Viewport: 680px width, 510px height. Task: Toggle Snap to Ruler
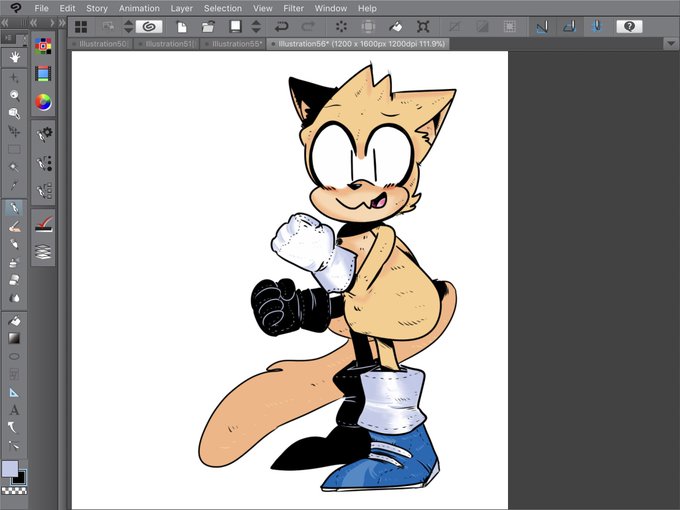coord(543,27)
